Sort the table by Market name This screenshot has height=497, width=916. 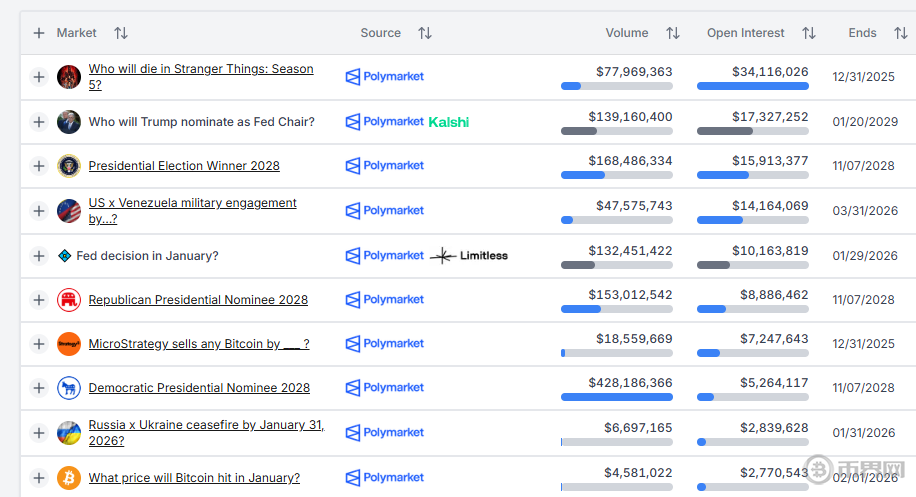[x=121, y=33]
